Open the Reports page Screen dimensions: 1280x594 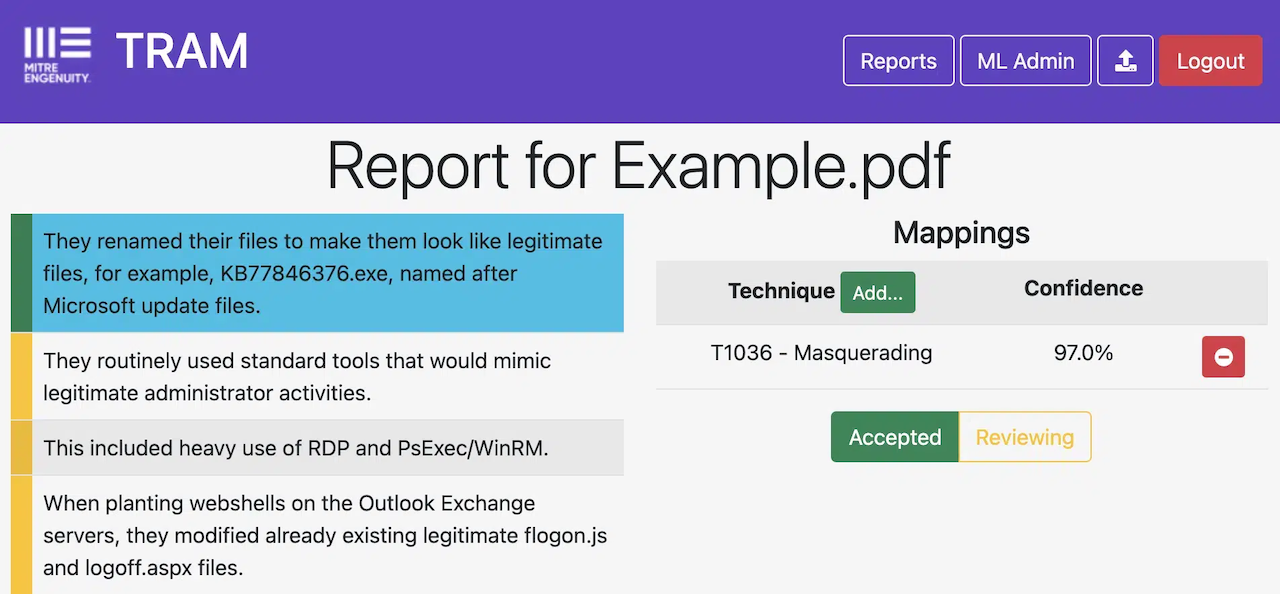898,61
